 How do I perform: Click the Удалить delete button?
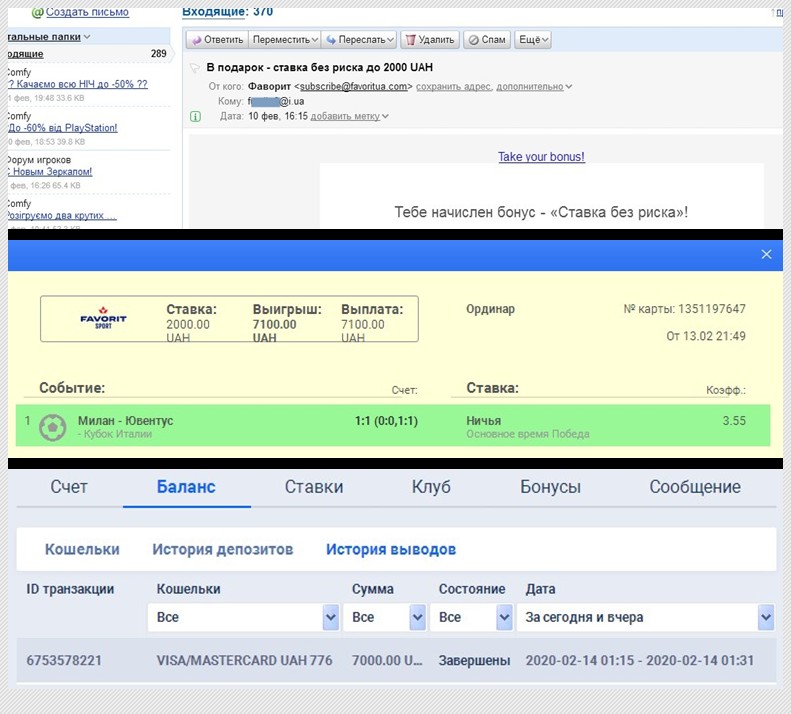pyautogui.click(x=430, y=39)
